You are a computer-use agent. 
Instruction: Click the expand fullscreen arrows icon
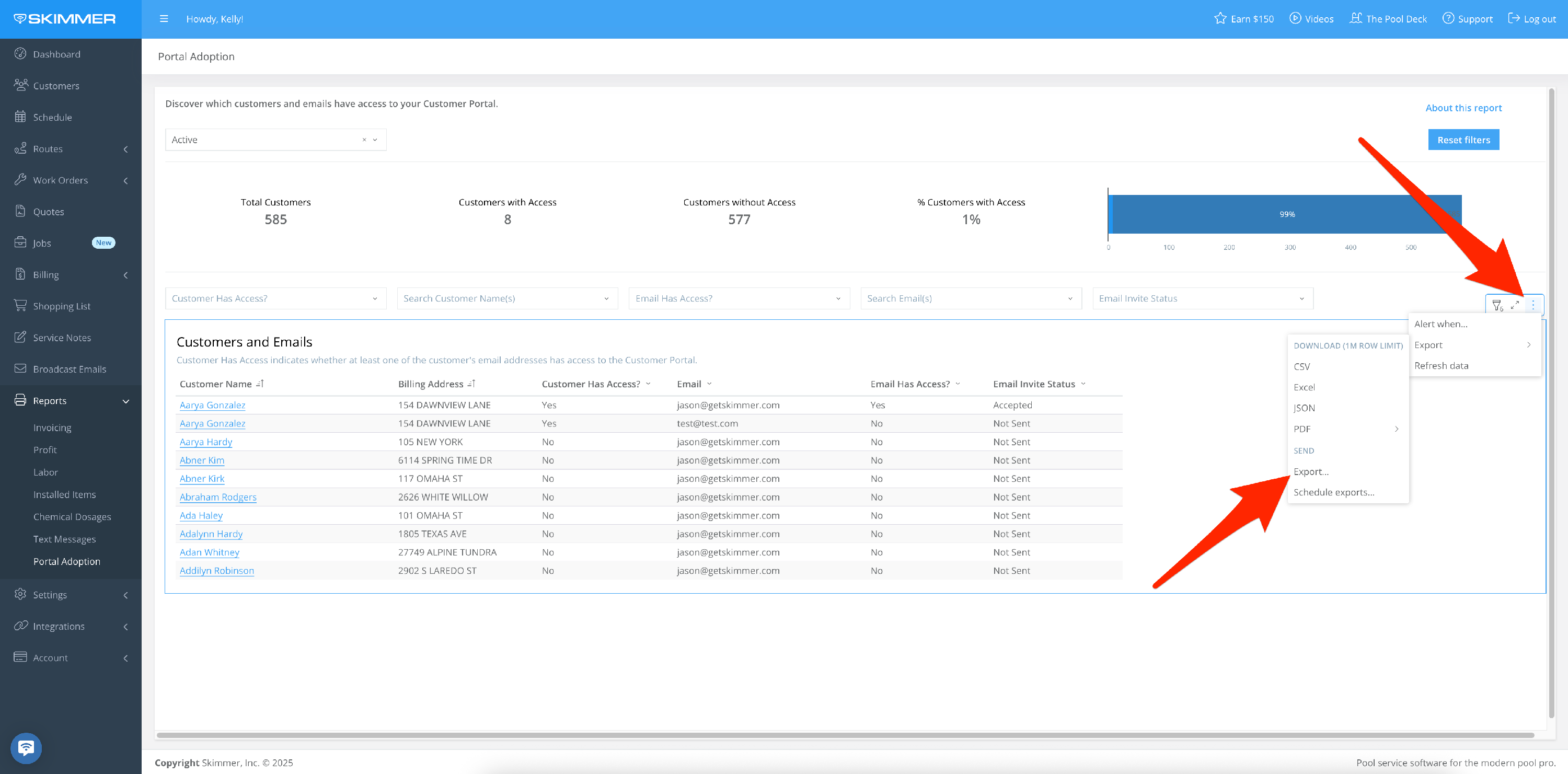tap(1515, 305)
